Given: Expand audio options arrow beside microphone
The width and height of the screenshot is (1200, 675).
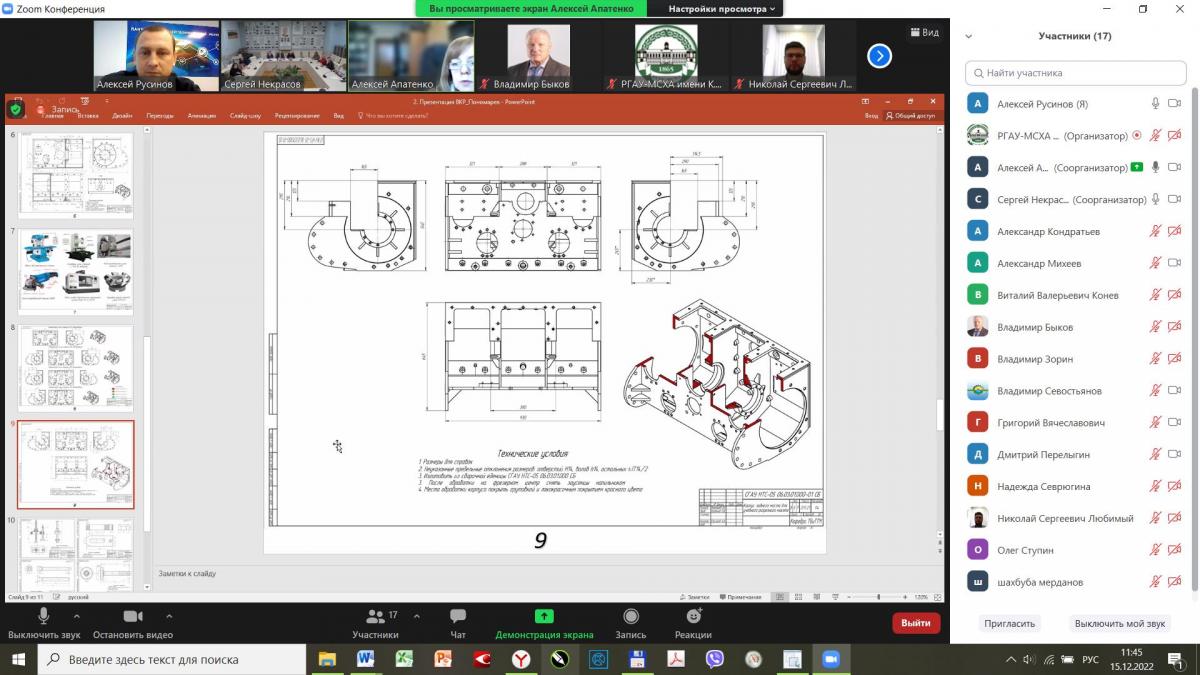Looking at the screenshot, I should click(77, 616).
